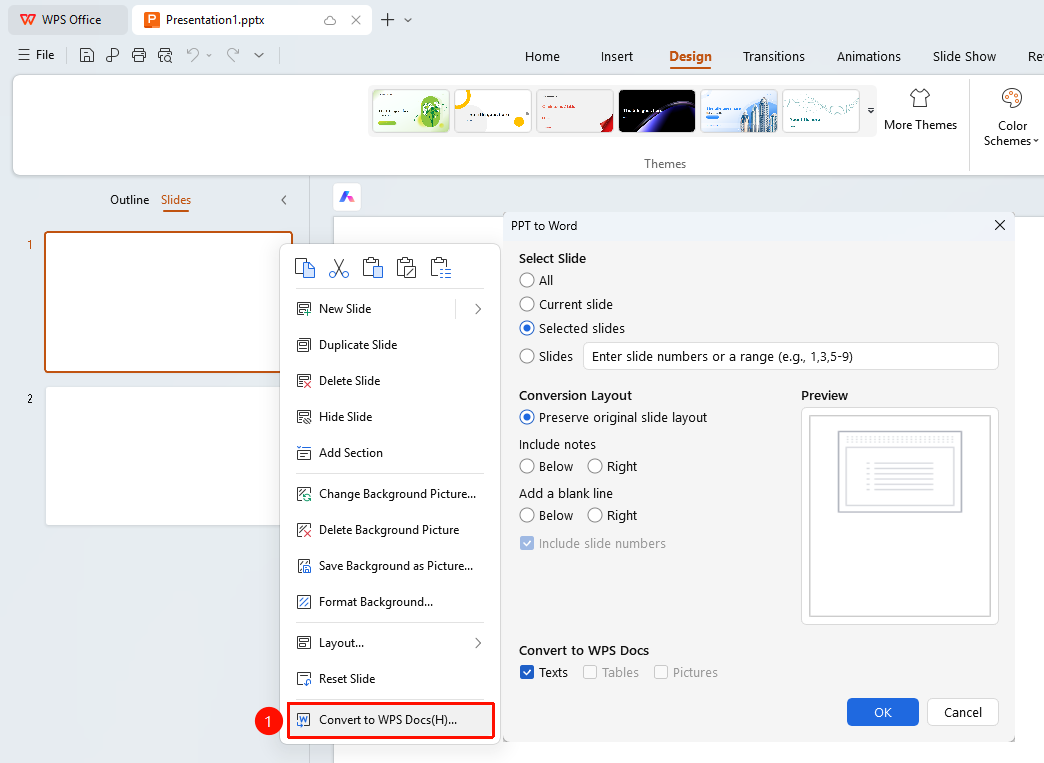Click the WPS AI icon above the slide

[x=347, y=196]
